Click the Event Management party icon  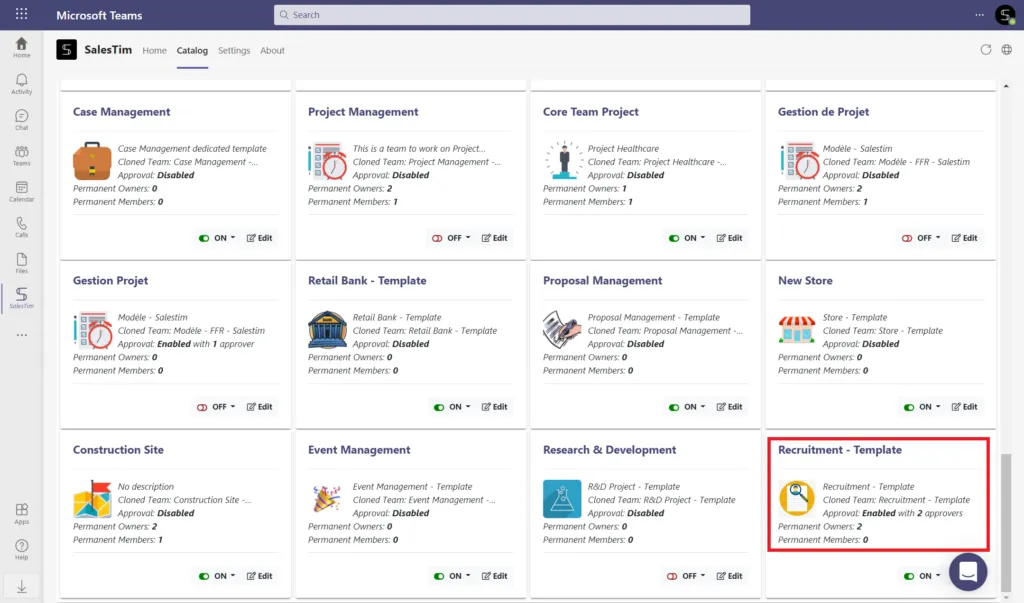327,498
